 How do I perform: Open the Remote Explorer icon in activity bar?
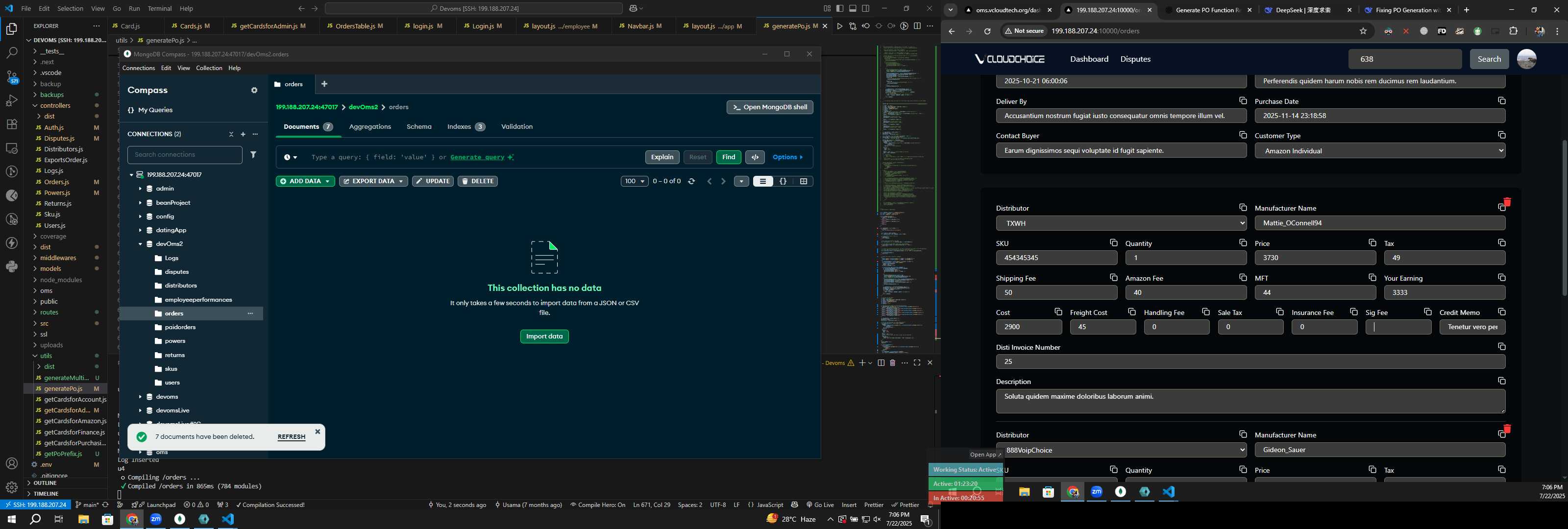[x=12, y=148]
